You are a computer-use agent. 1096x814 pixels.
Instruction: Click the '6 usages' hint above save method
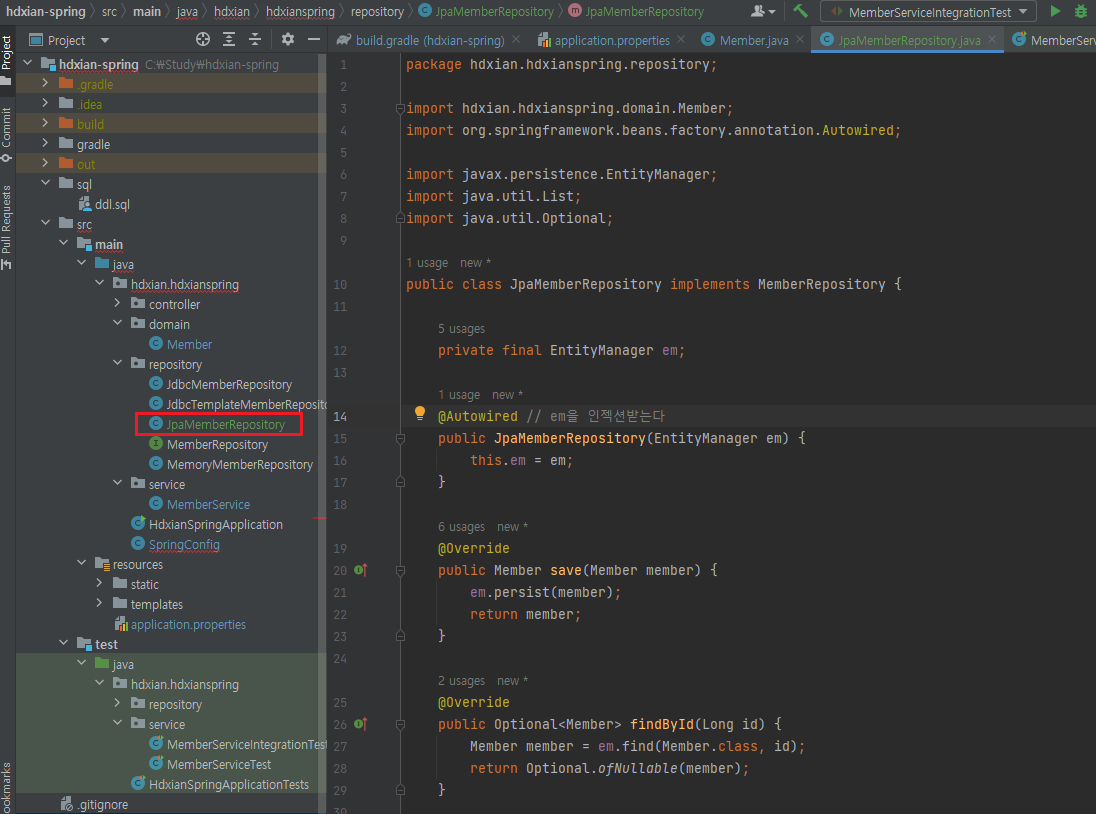[461, 527]
